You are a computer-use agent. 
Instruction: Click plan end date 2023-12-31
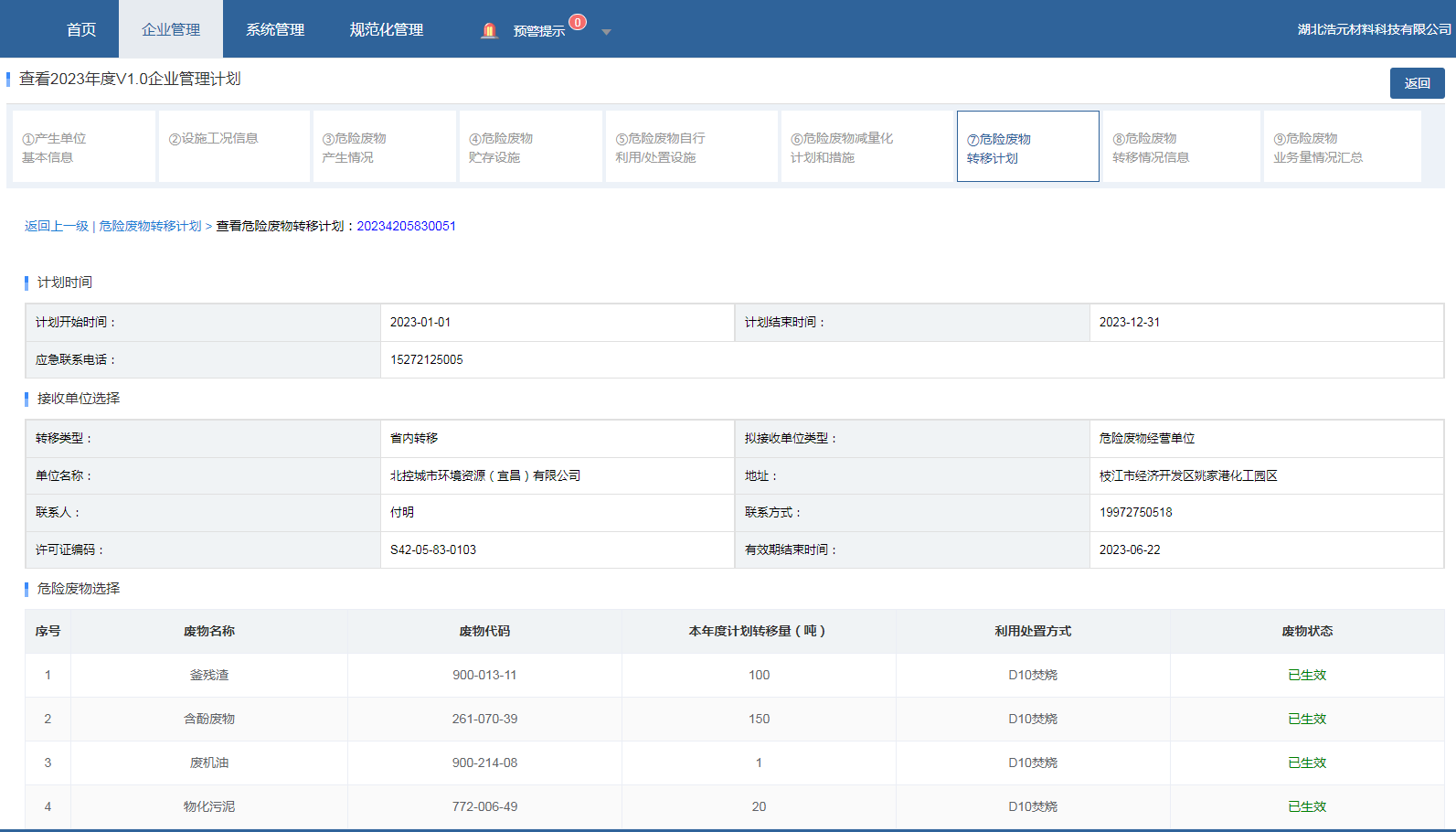point(1130,323)
